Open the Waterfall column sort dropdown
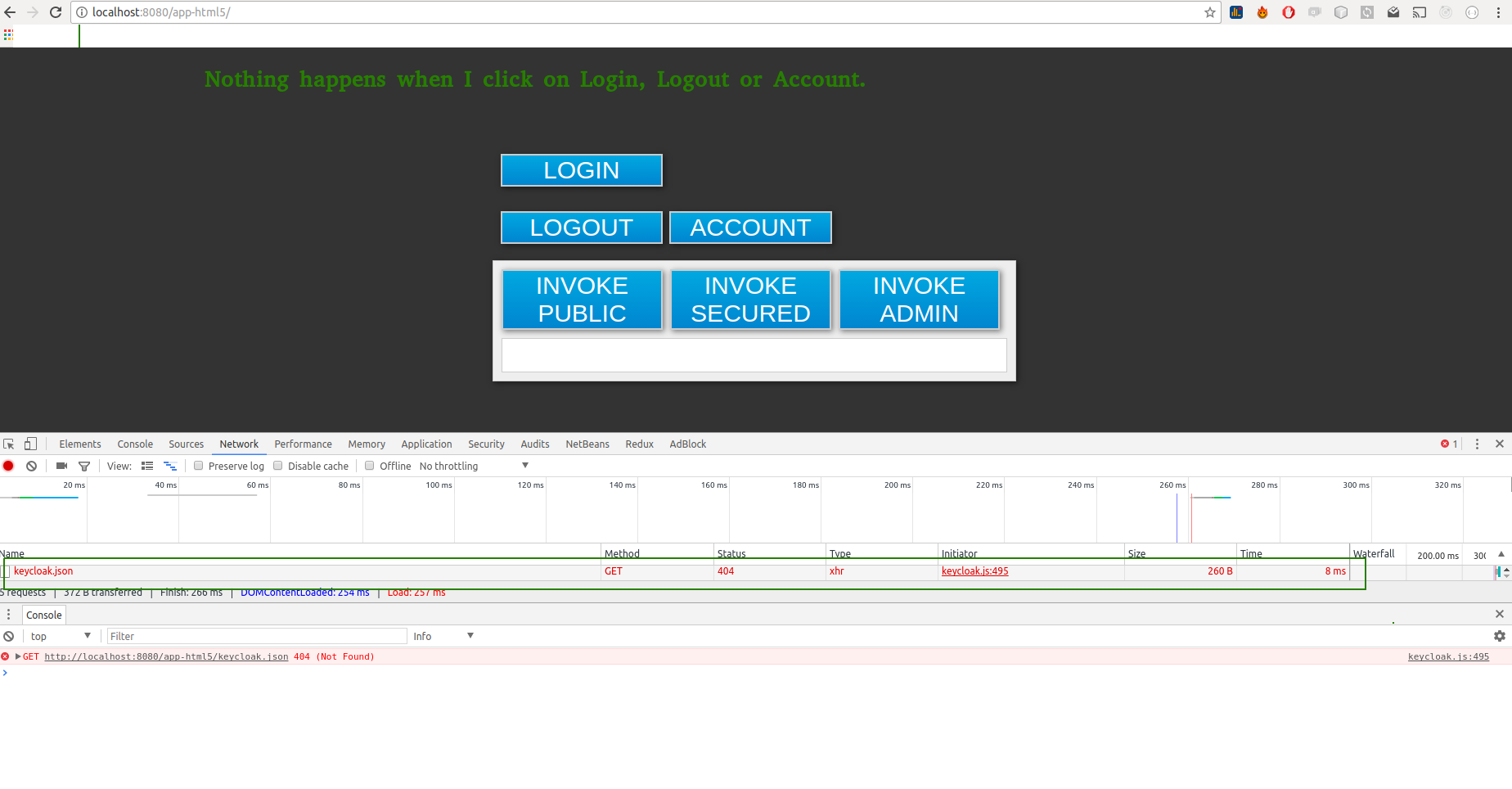Viewport: 1512px width, 789px height. tap(1501, 554)
